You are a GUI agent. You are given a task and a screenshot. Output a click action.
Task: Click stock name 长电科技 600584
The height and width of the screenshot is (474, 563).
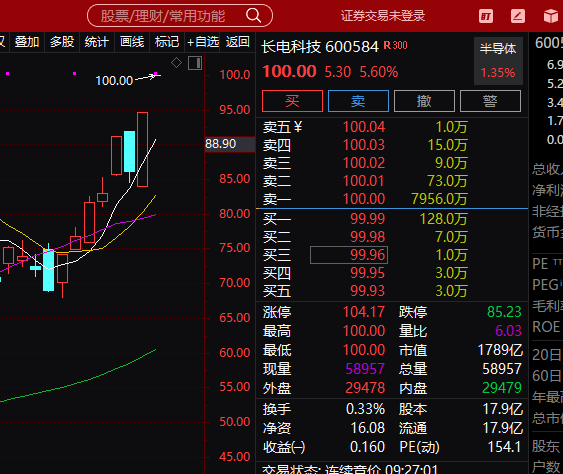point(320,47)
